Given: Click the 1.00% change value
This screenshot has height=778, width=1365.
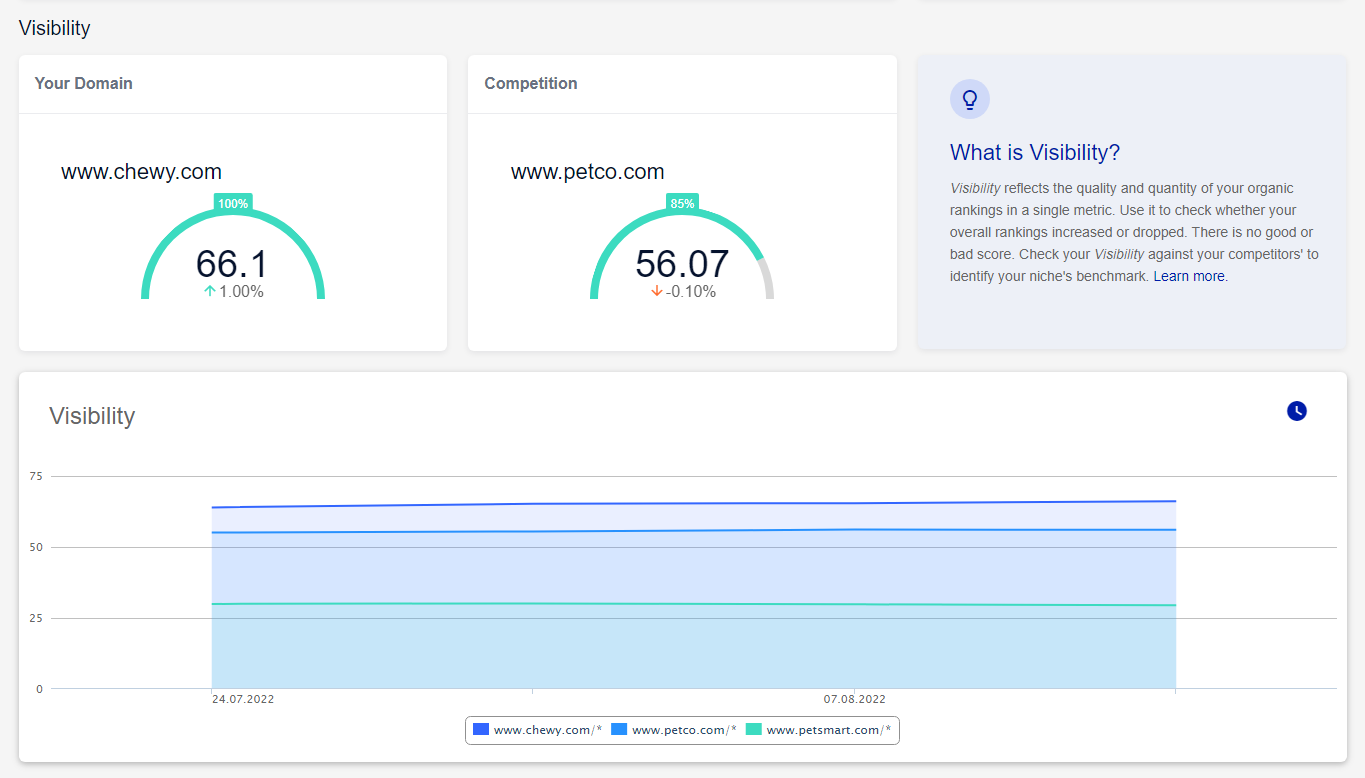Looking at the screenshot, I should tap(241, 292).
